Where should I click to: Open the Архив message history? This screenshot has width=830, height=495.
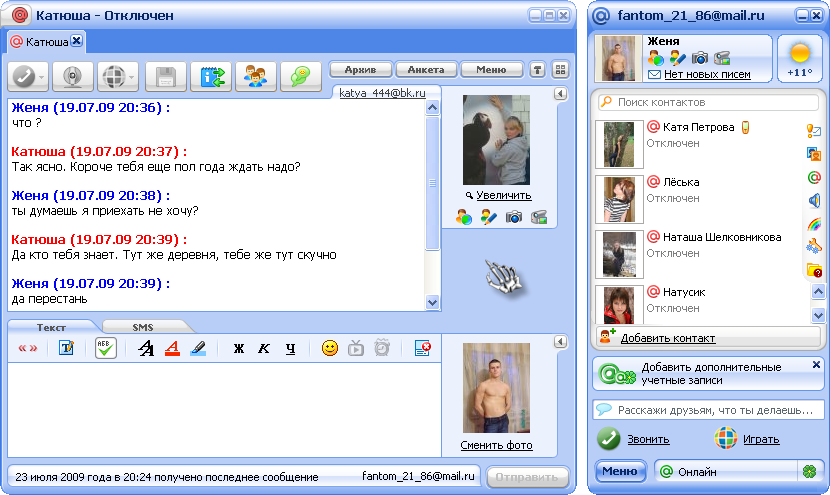click(360, 69)
